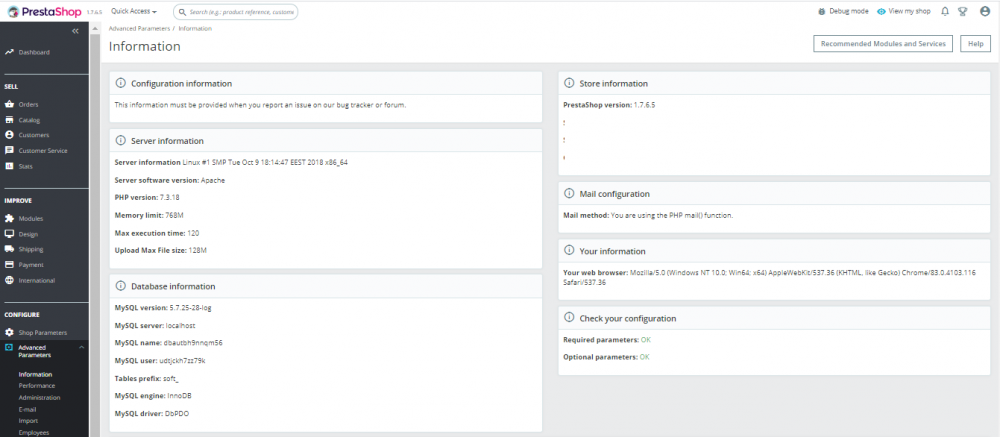Click the Modules puzzle icon in sidebar
This screenshot has height=437, width=1000.
tap(10, 218)
